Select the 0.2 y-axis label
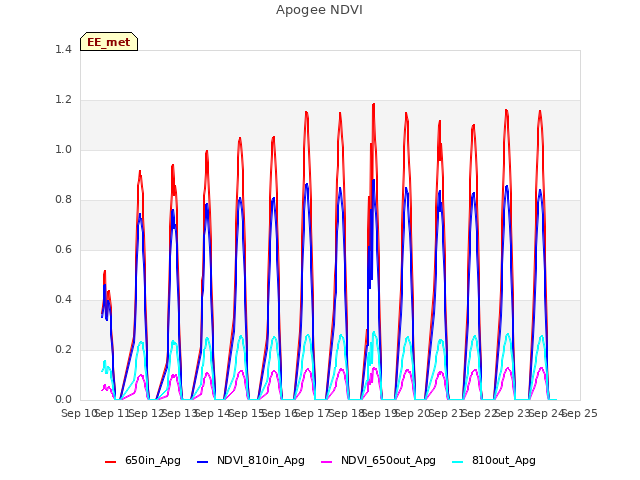 pyautogui.click(x=63, y=349)
